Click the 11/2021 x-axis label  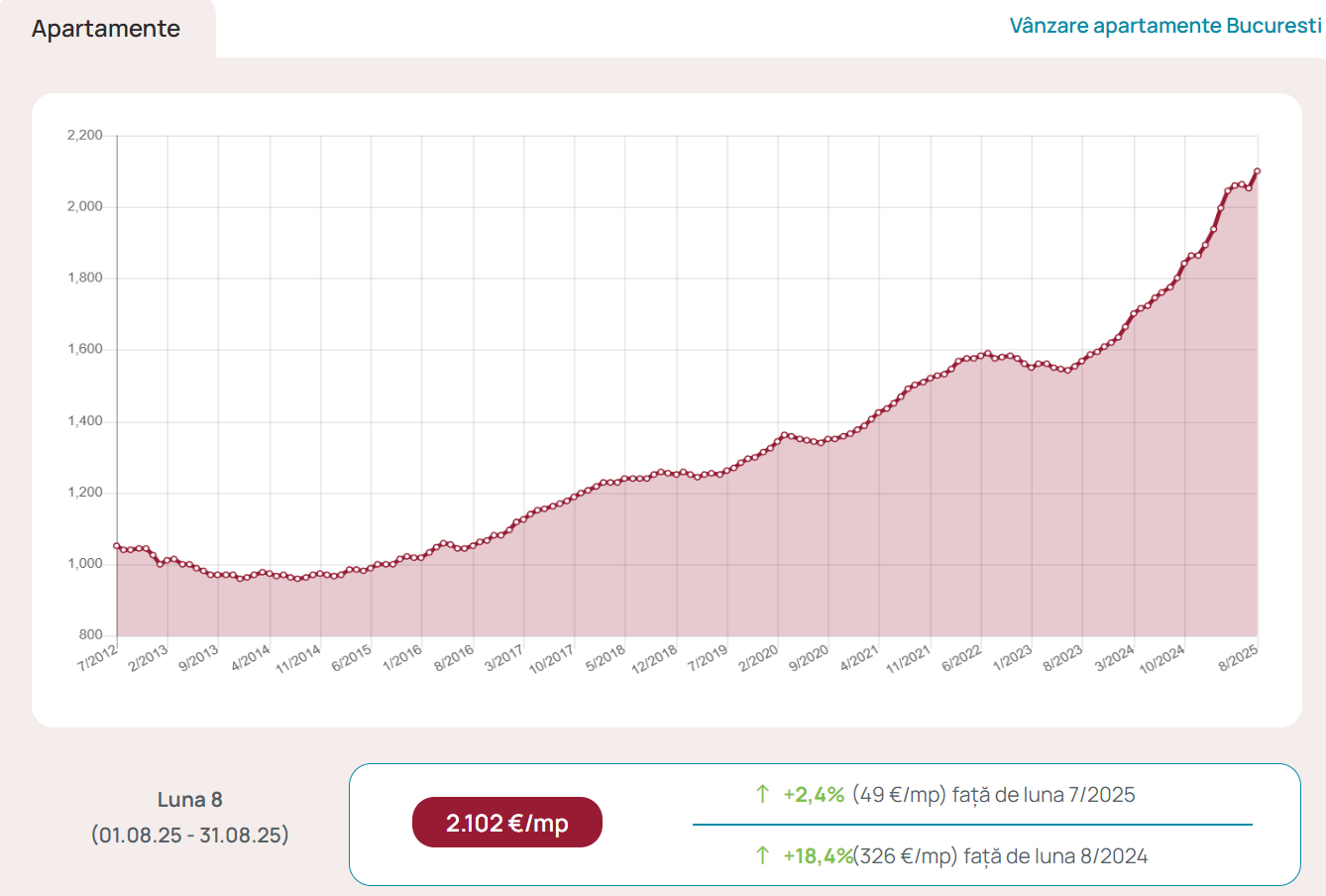(909, 659)
